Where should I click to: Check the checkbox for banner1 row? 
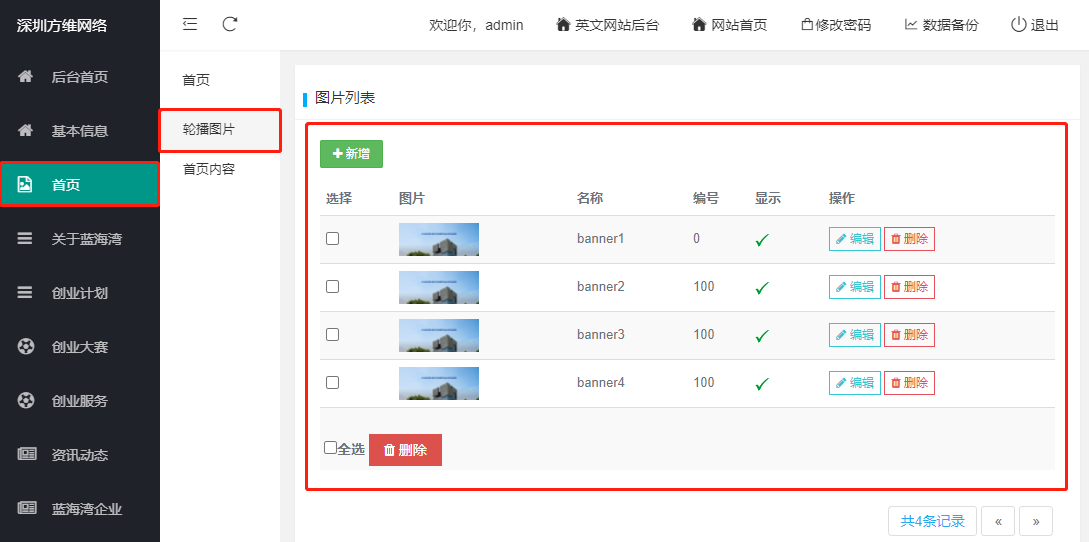point(333,239)
